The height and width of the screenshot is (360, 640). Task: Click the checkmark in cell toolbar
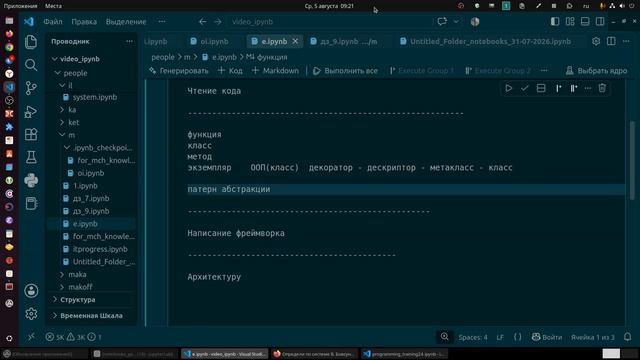pos(524,88)
